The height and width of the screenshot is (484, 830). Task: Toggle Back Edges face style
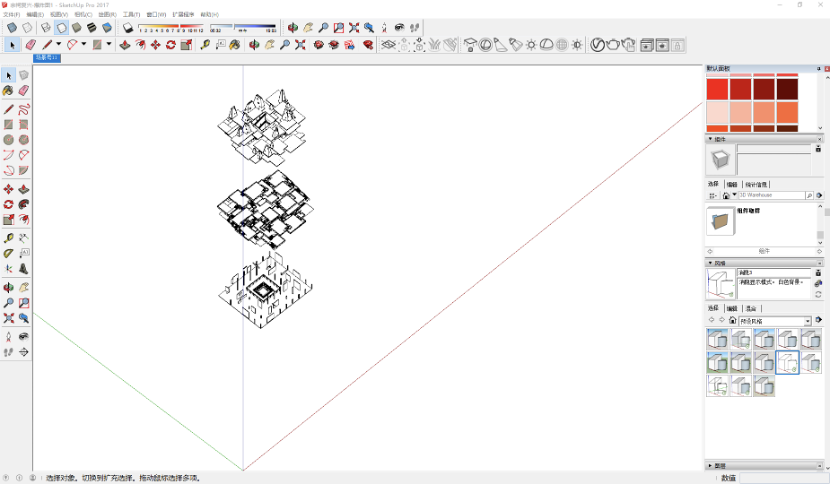pyautogui.click(x=27, y=28)
